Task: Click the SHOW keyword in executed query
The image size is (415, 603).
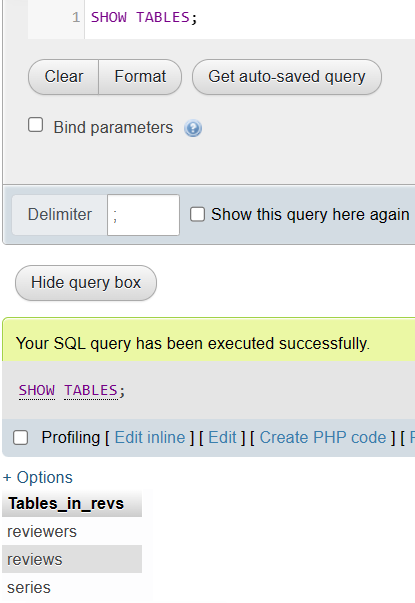Action: [x=37, y=390]
